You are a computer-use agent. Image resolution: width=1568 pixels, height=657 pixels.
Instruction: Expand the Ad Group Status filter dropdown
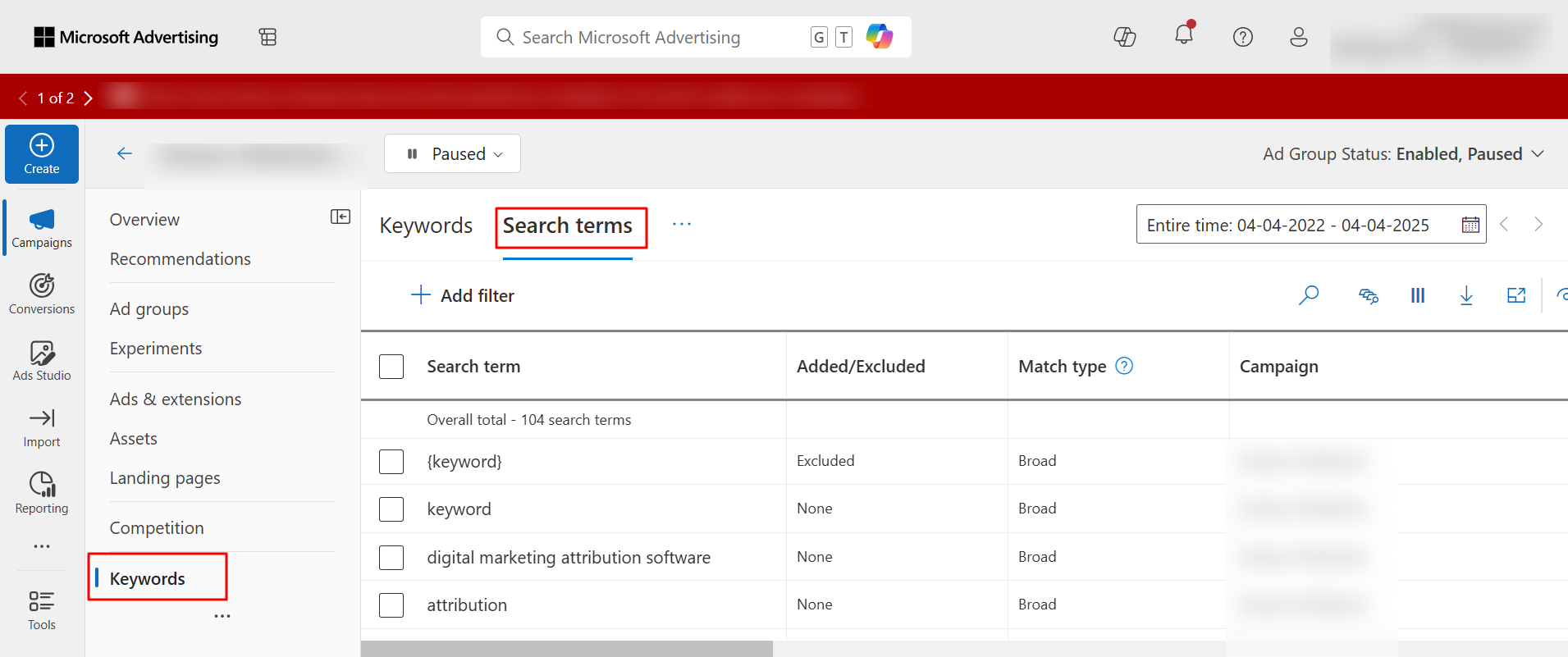coord(1403,154)
